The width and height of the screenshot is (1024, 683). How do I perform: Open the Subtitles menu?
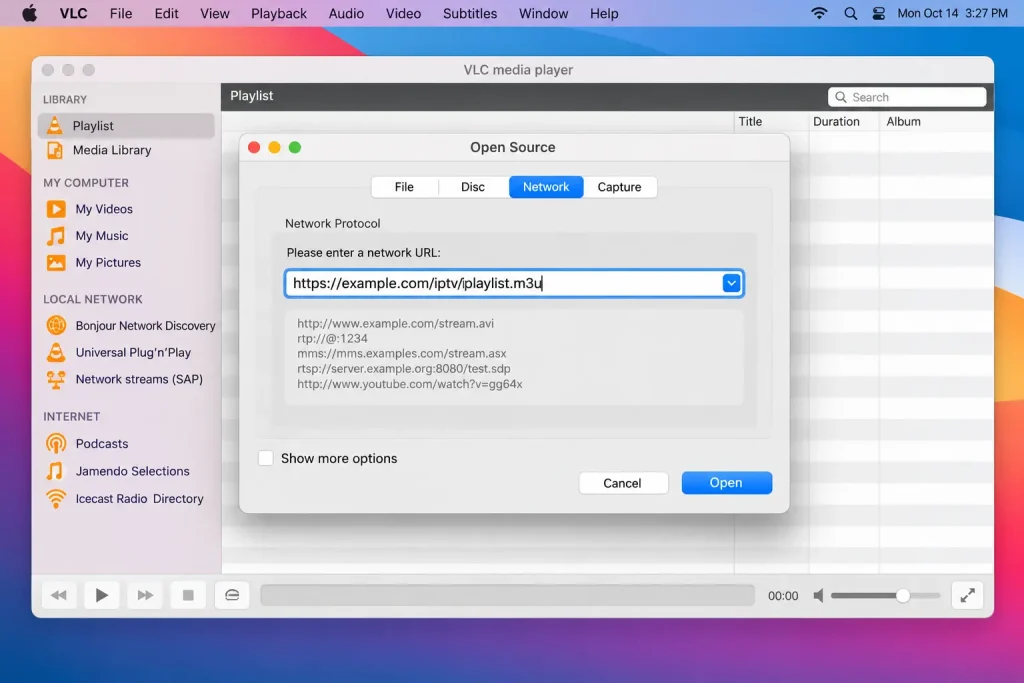point(470,13)
